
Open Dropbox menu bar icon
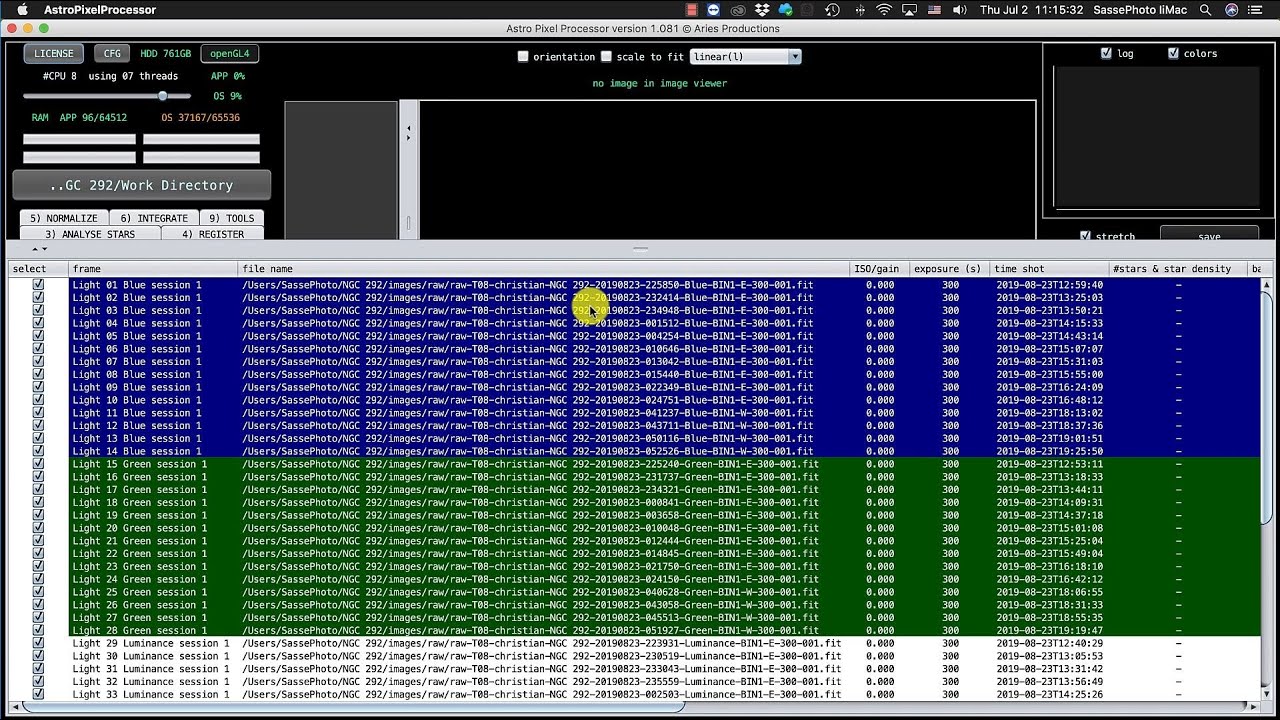[x=763, y=9]
